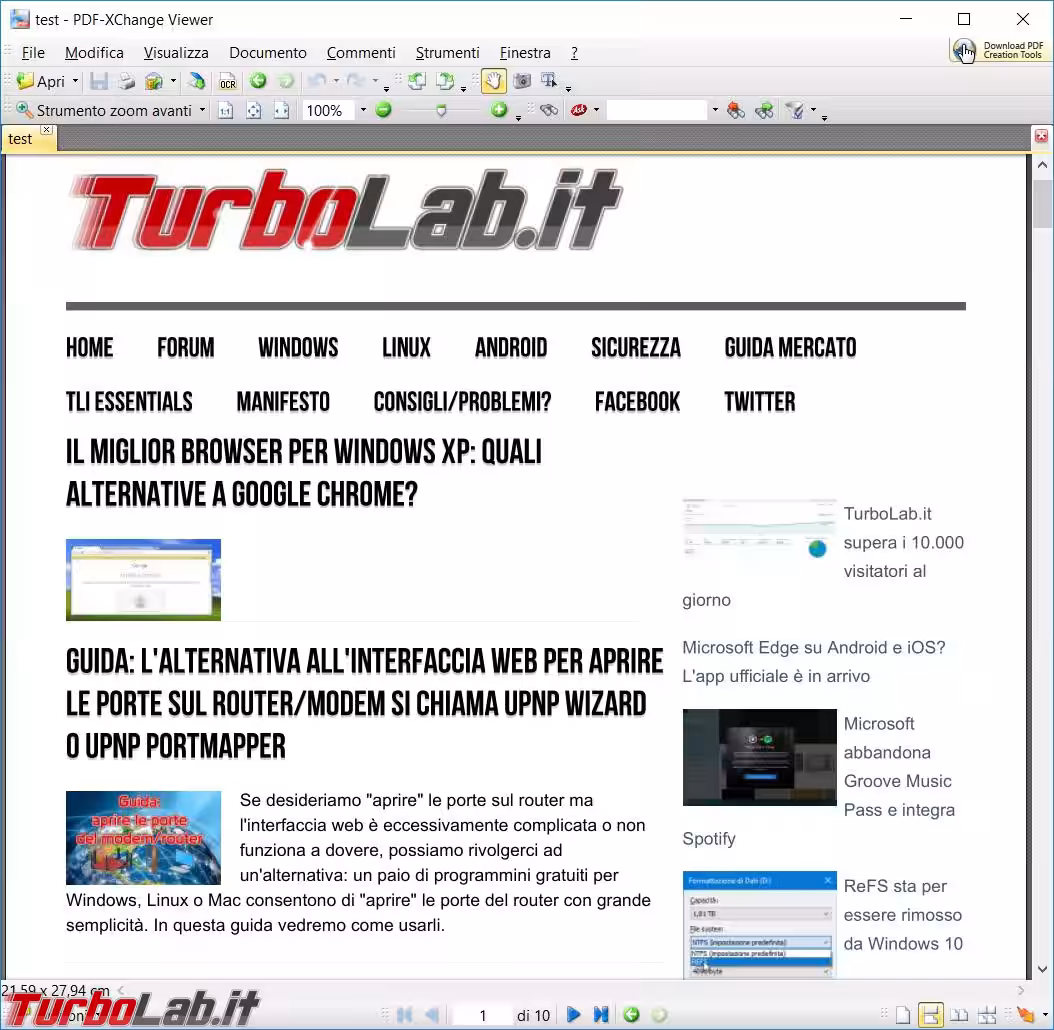This screenshot has height=1030, width=1054.
Task: Run OCR on the page
Action: pyautogui.click(x=228, y=81)
